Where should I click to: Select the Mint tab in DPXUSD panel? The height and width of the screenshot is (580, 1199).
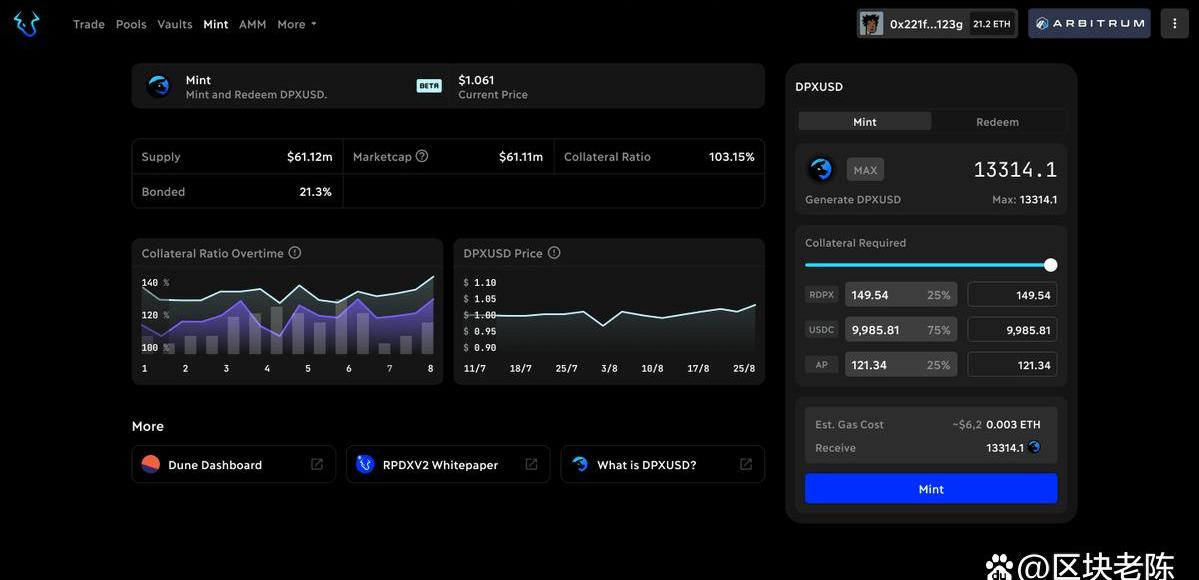click(x=865, y=122)
